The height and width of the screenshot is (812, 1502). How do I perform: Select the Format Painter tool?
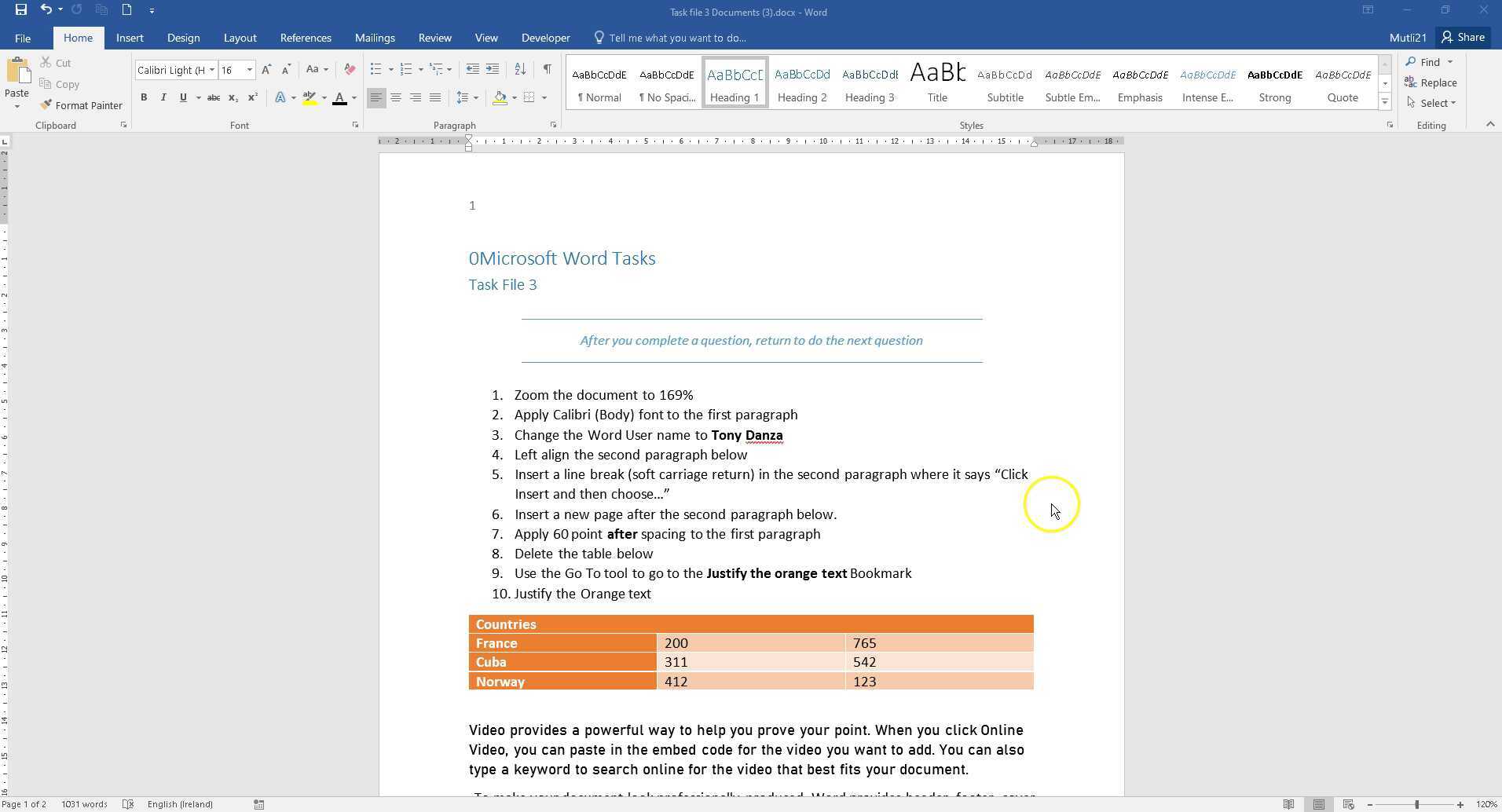coord(81,104)
